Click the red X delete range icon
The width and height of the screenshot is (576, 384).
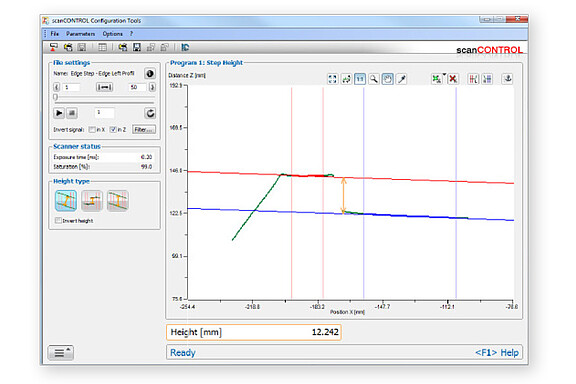click(453, 79)
